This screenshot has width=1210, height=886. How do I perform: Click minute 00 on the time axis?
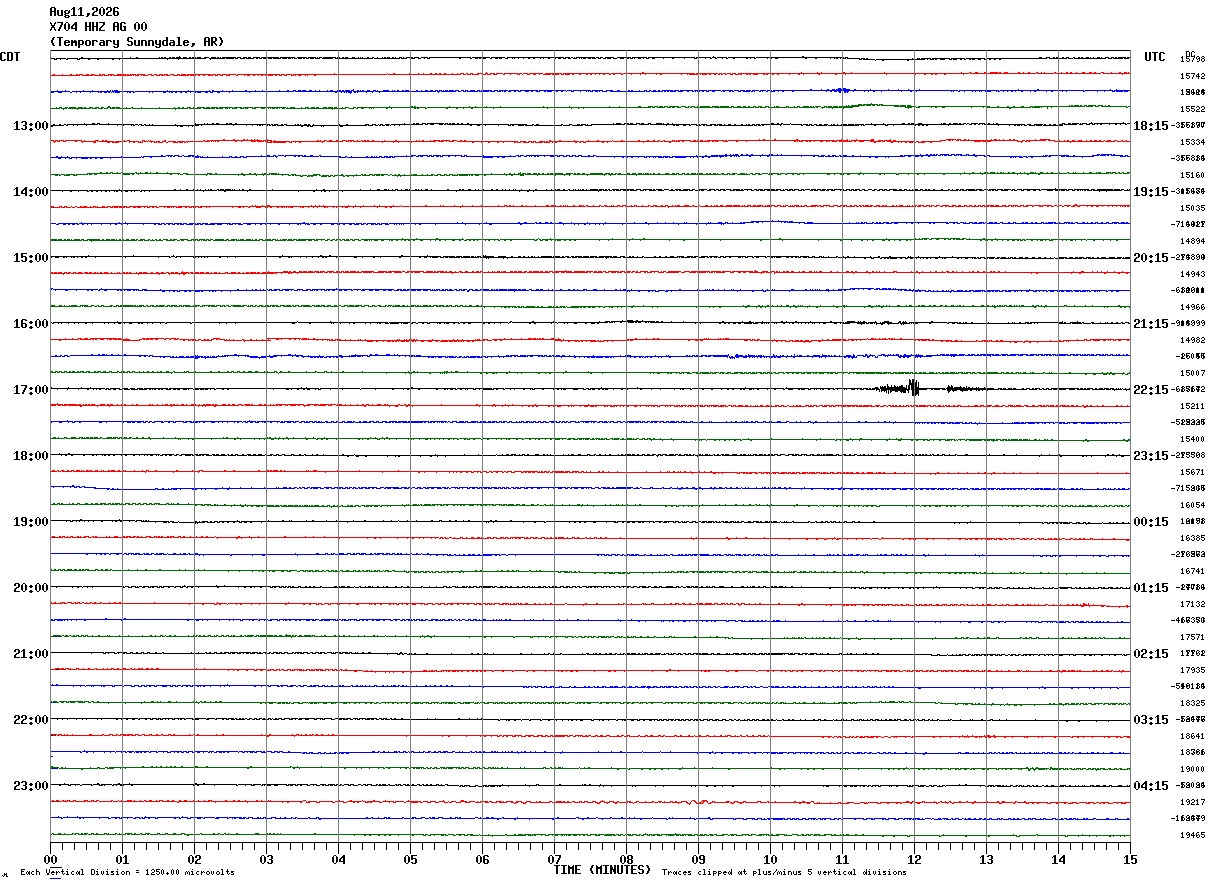click(50, 860)
